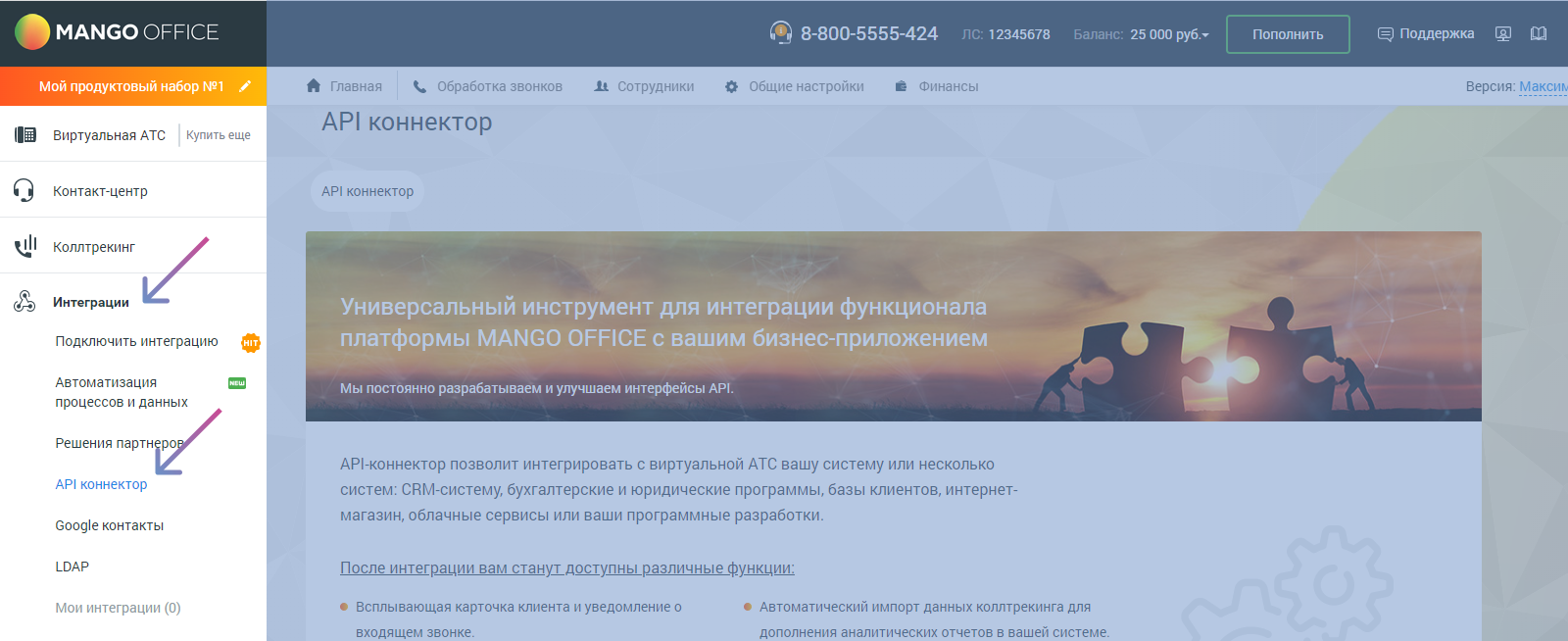Click the Контакт-центр headset icon
This screenshot has height=641, width=1568.
pos(24,190)
